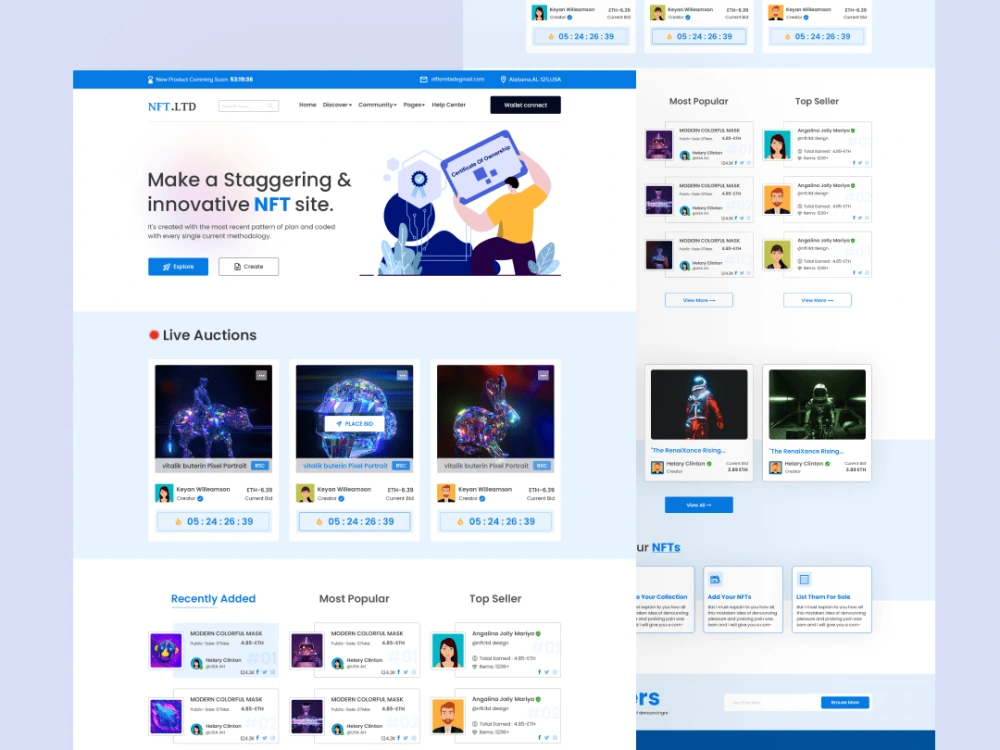This screenshot has height=750, width=1000.
Task: Click the Browse More button
Action: 845,702
